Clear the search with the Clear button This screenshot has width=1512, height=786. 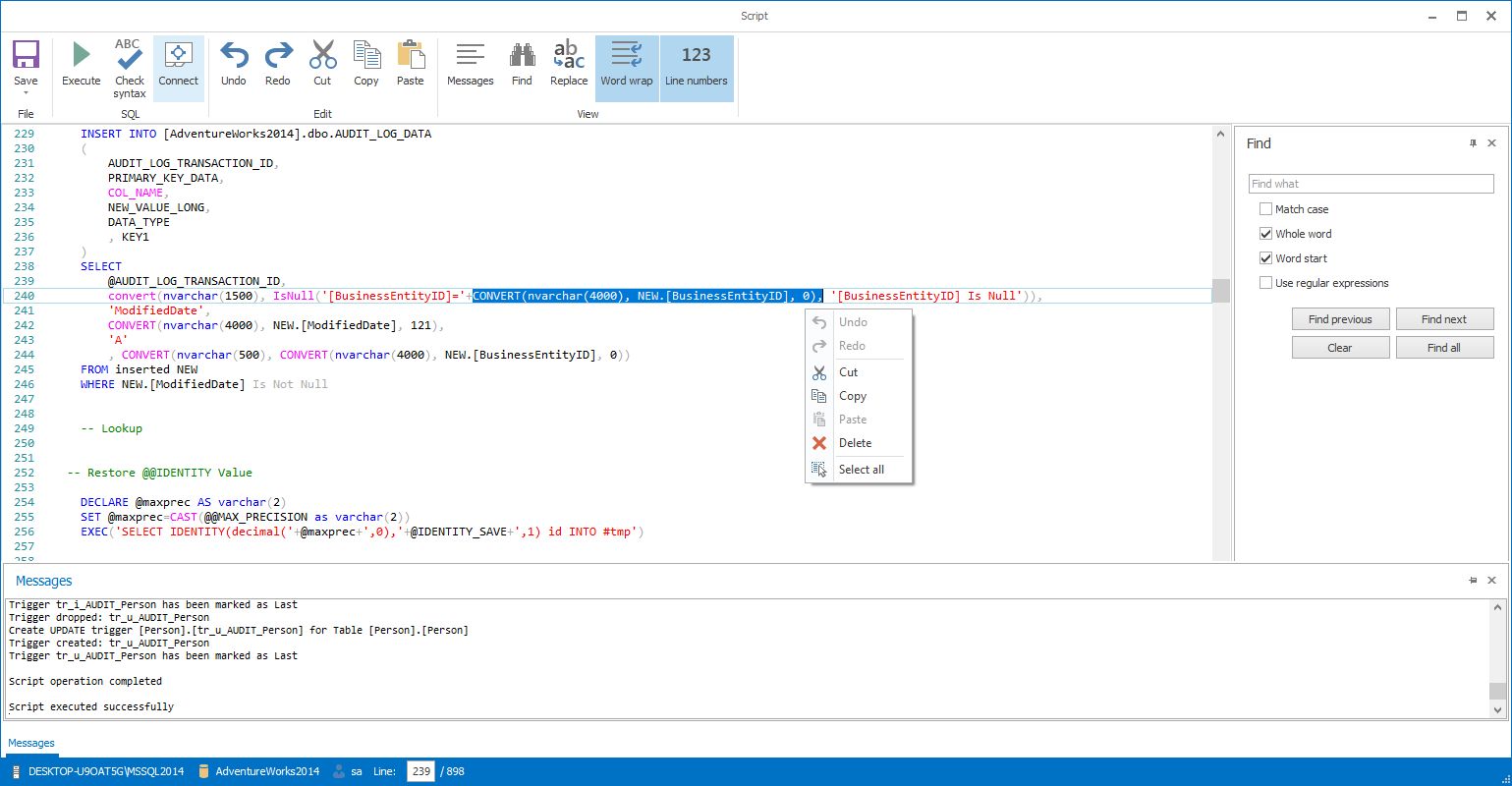click(1339, 347)
